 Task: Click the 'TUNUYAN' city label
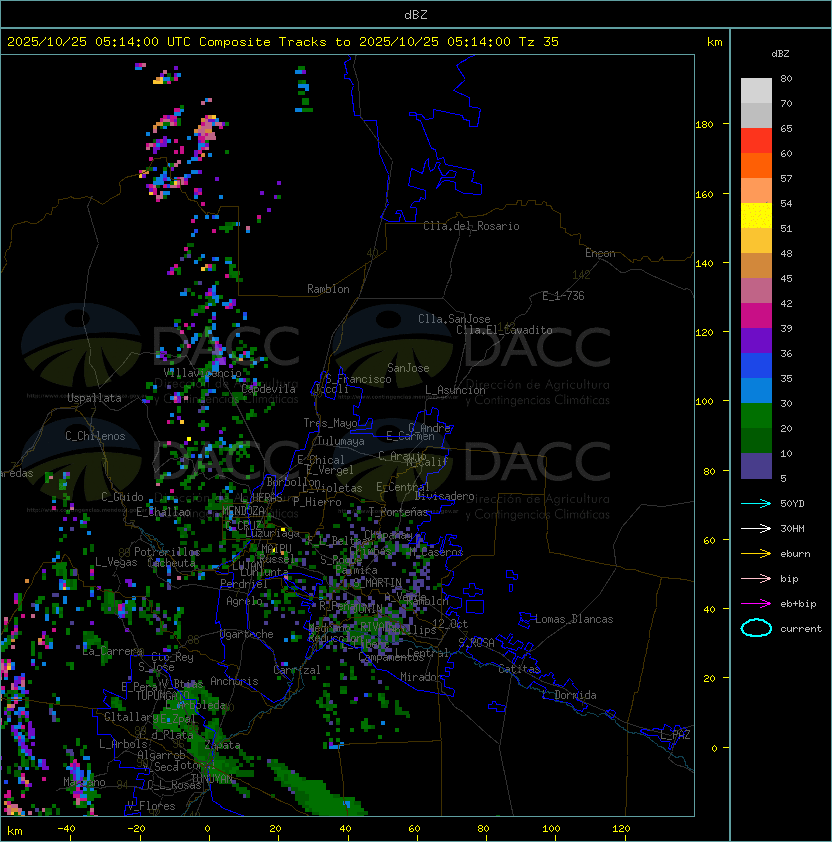point(212,778)
